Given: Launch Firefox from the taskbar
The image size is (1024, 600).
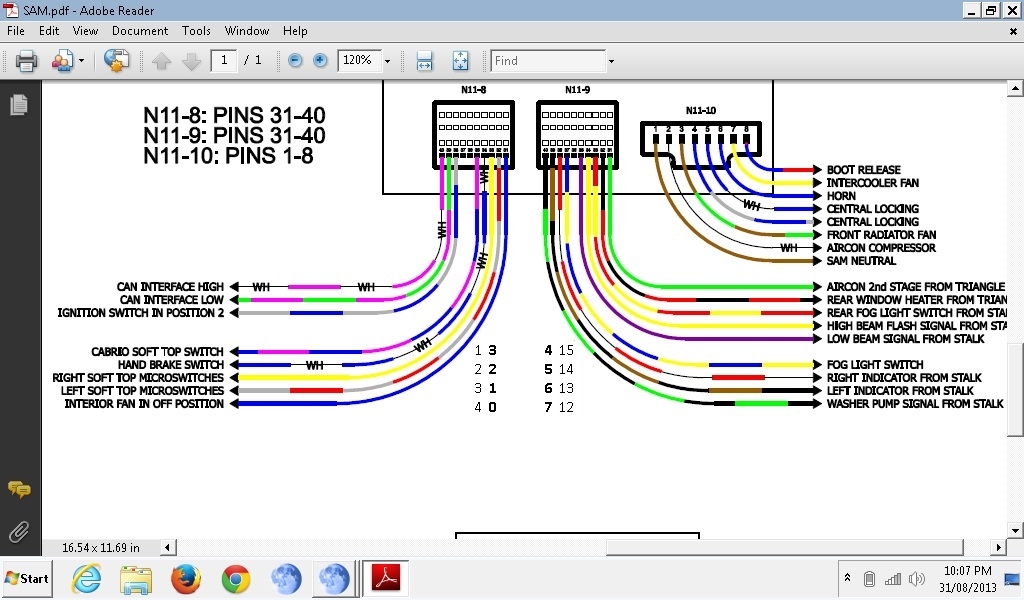Looking at the screenshot, I should click(x=186, y=578).
